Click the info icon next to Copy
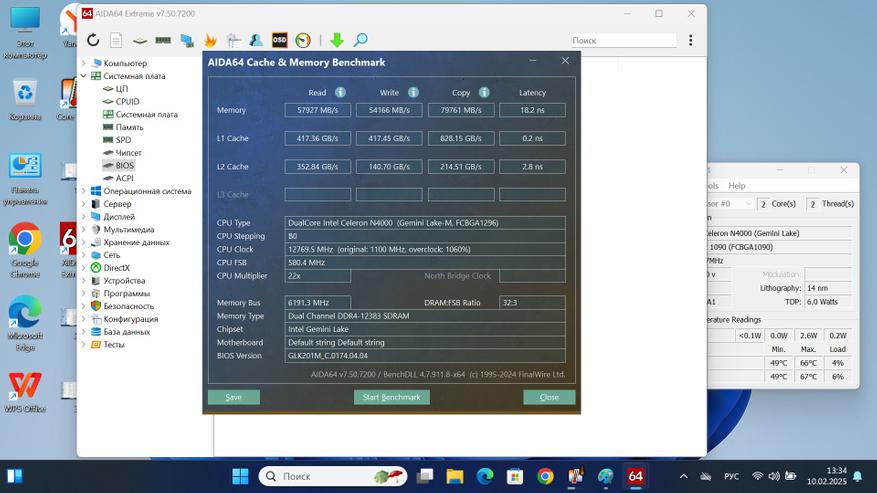Viewport: 877px width, 493px height. click(x=484, y=92)
